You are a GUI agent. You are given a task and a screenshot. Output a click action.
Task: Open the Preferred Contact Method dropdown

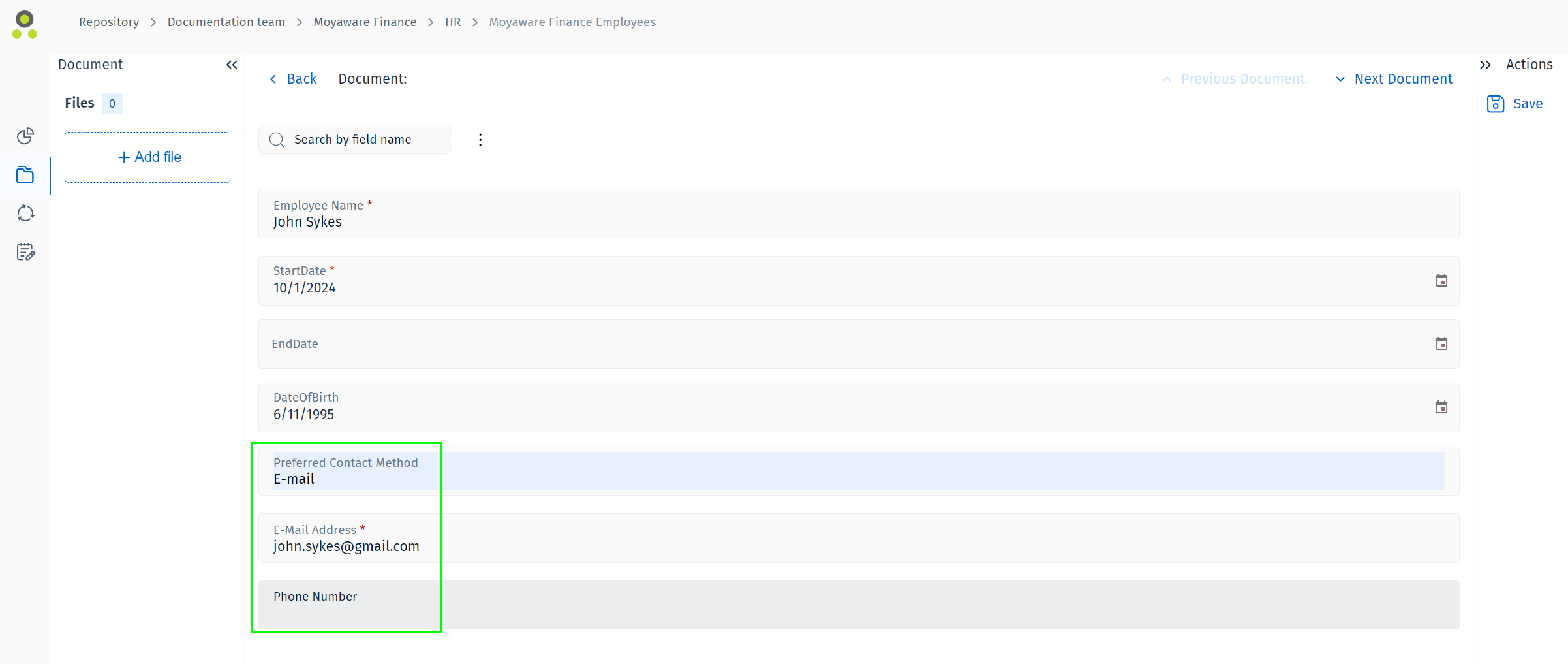858,471
